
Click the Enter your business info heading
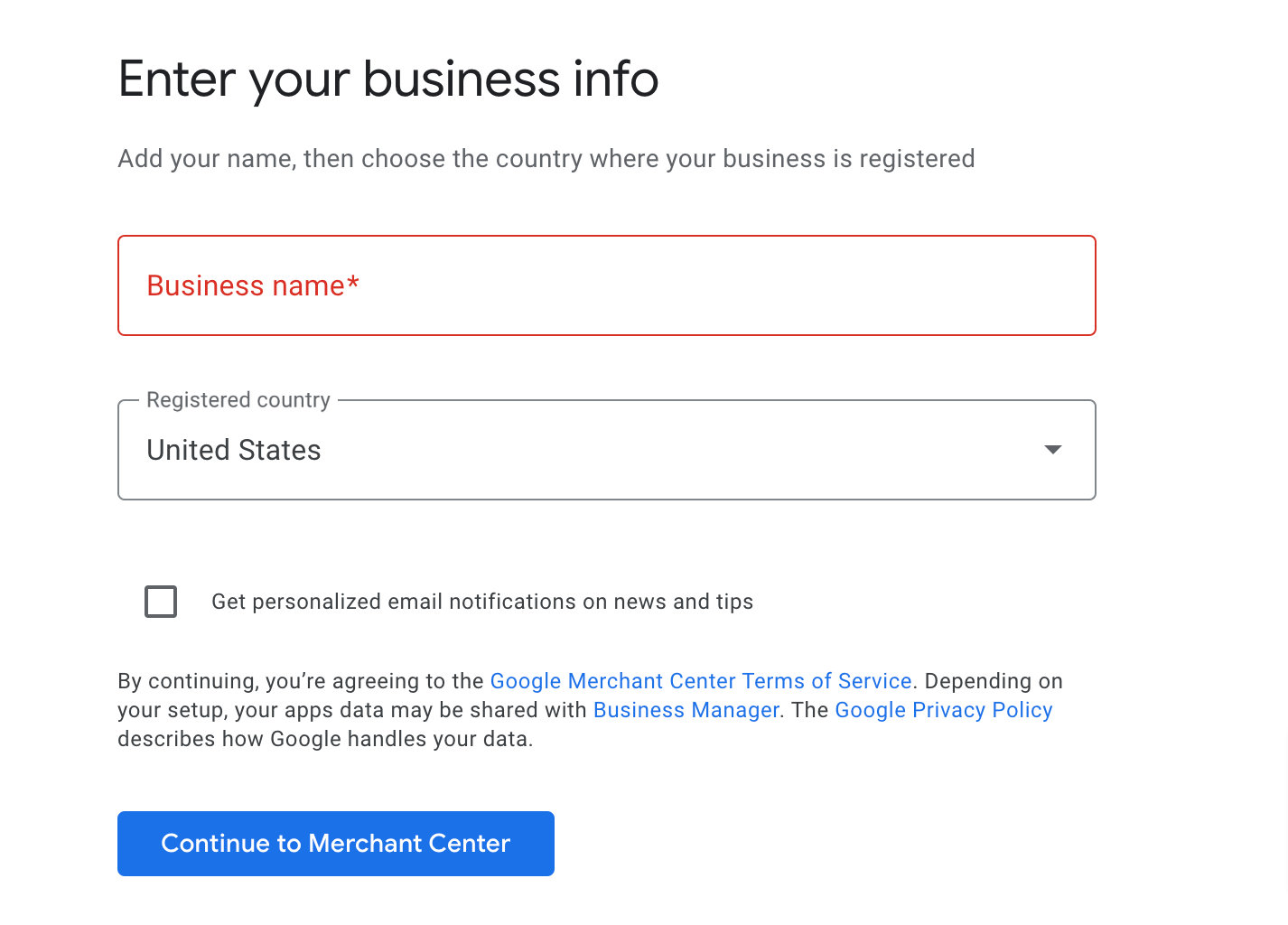[x=387, y=79]
